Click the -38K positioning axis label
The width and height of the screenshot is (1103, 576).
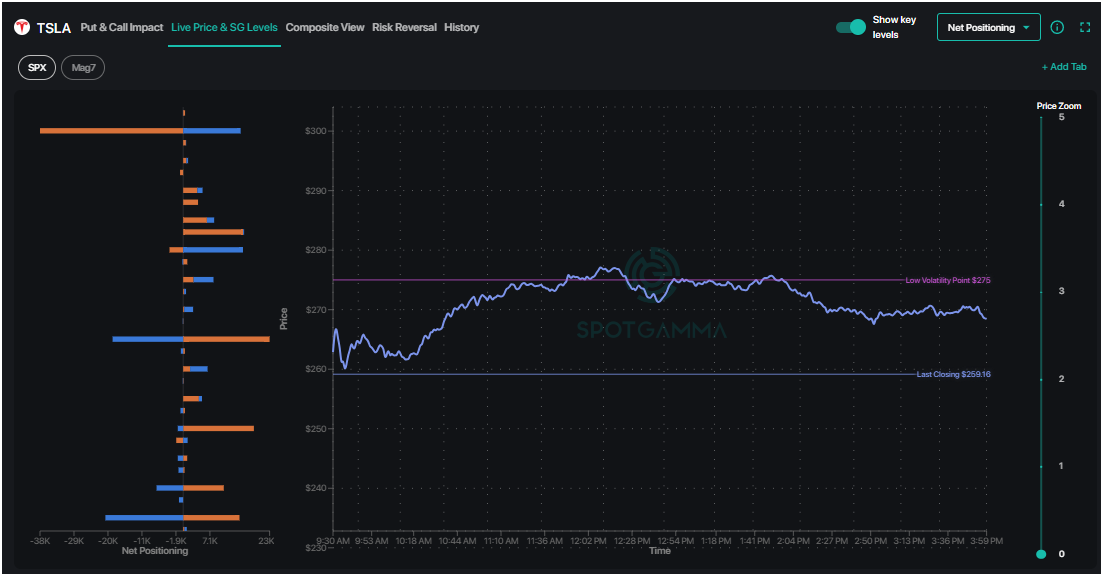pos(40,541)
